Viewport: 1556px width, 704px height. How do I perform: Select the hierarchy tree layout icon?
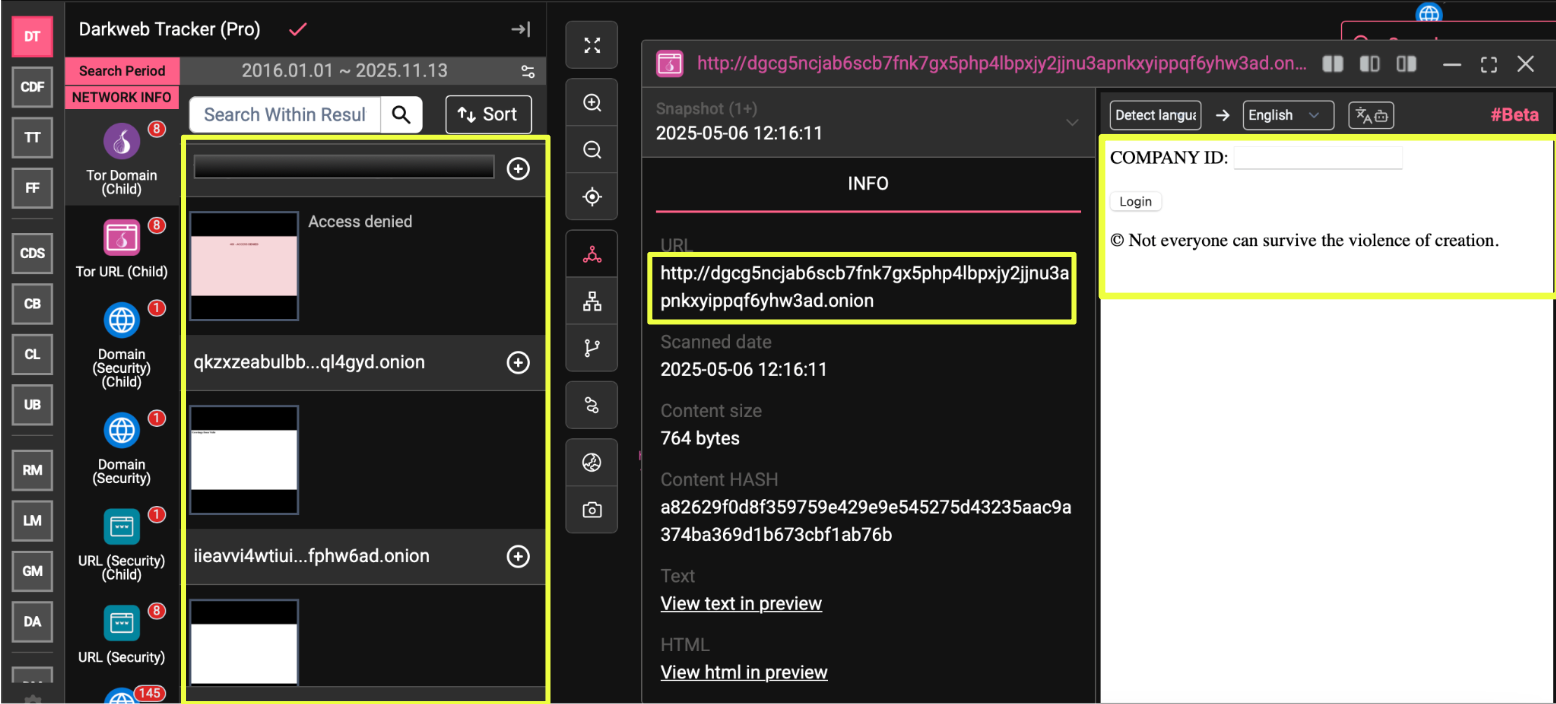tap(592, 301)
